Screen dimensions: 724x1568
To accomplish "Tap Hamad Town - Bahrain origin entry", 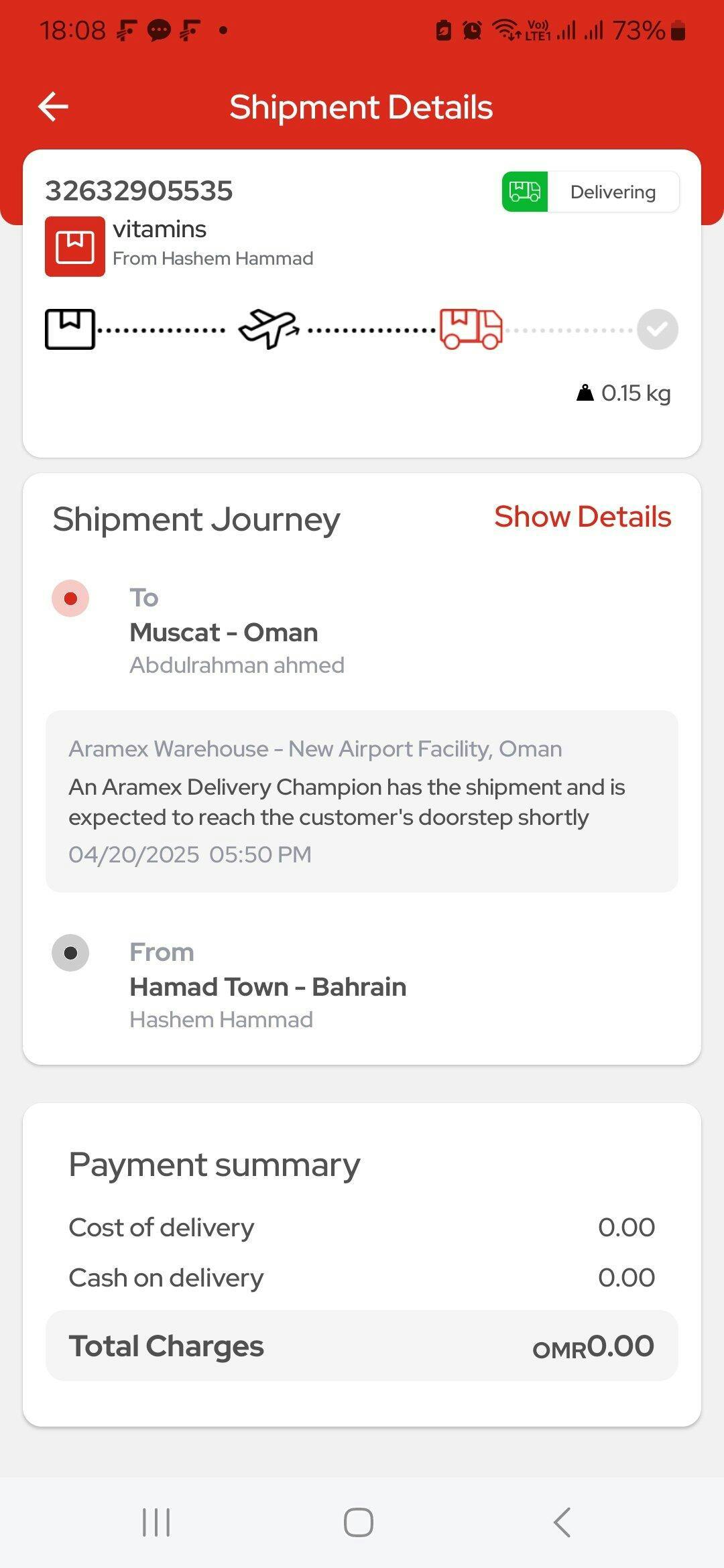I will [267, 987].
